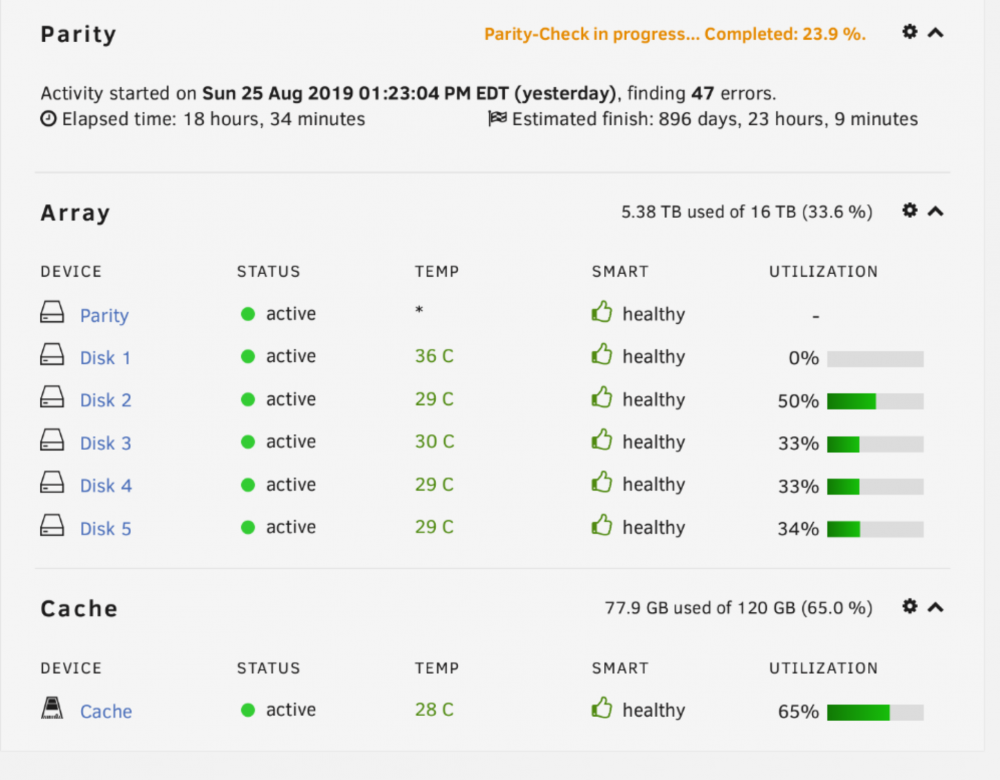The height and width of the screenshot is (780, 1000).
Task: Open the Cache section settings gear
Action: pos(909,607)
